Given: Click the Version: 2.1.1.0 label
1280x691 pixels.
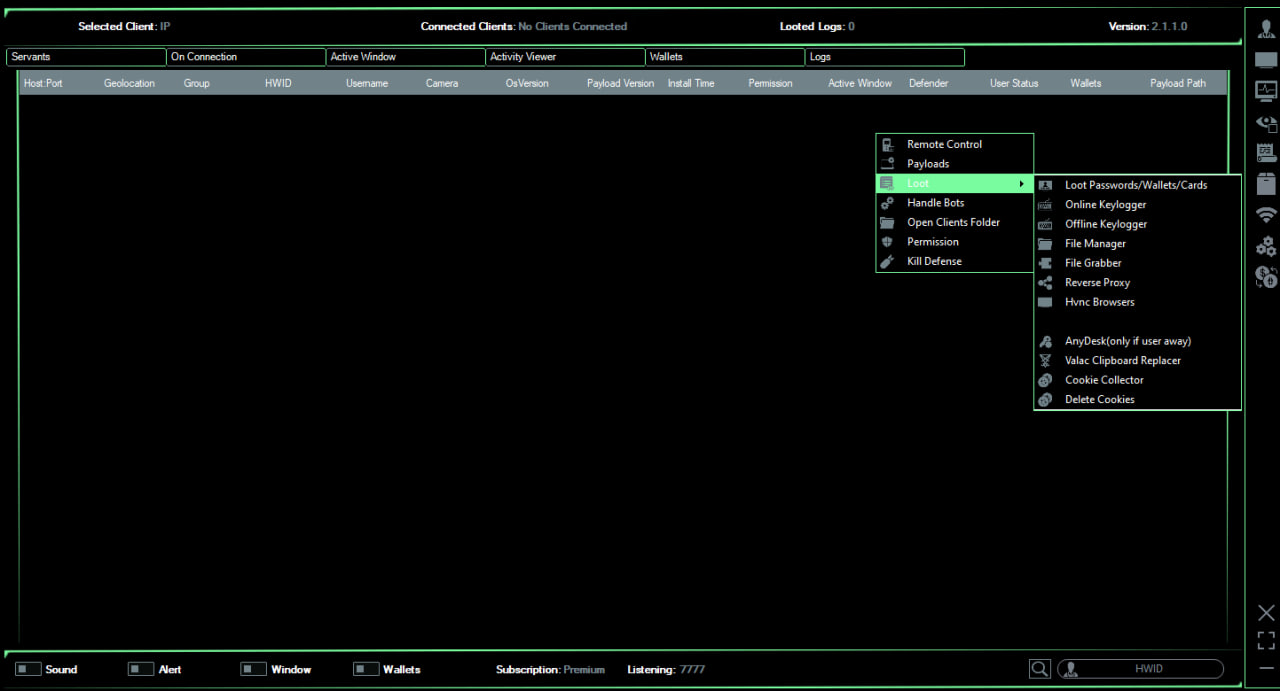Looking at the screenshot, I should click(1148, 26).
